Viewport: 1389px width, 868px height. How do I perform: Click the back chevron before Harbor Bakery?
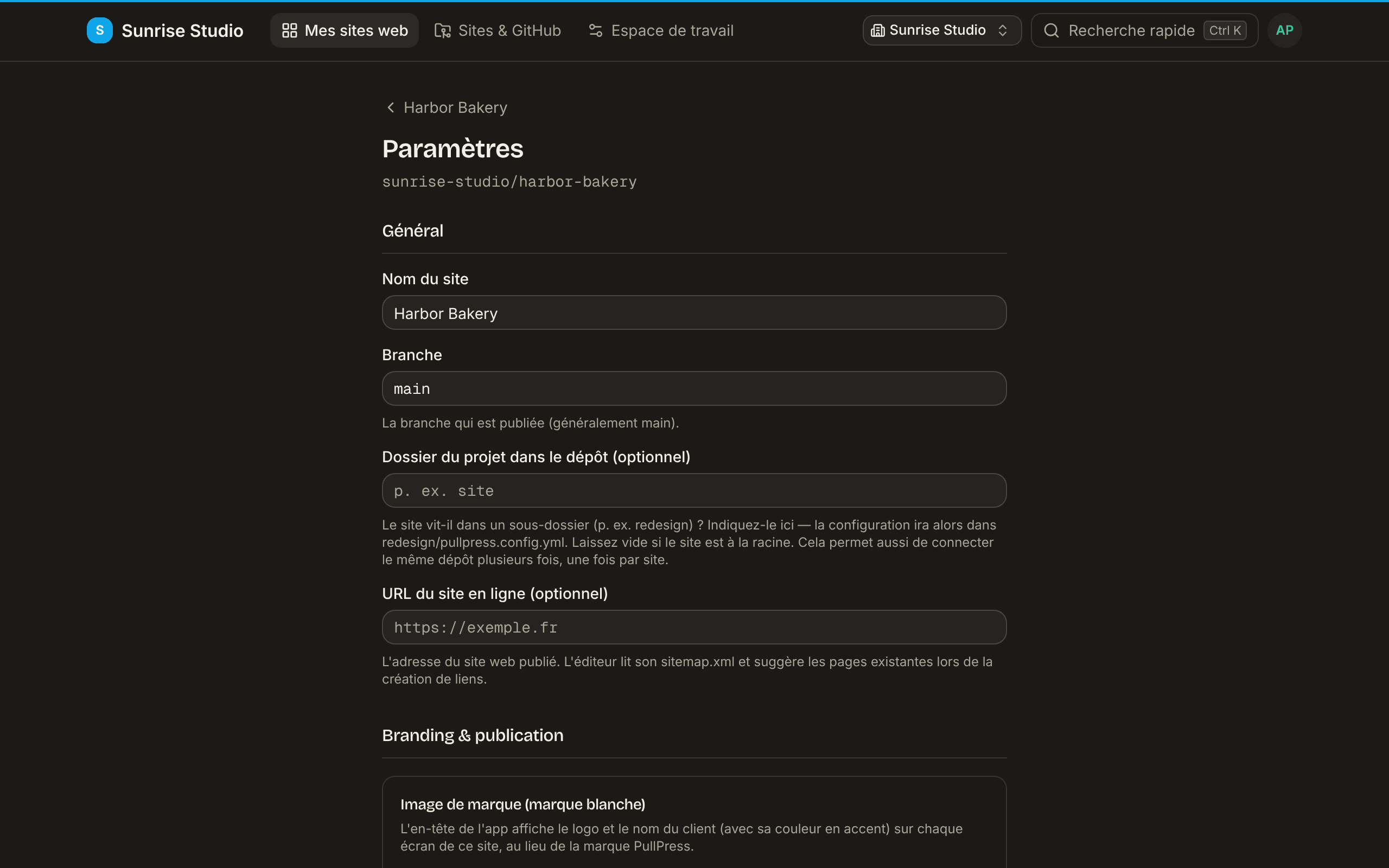391,107
